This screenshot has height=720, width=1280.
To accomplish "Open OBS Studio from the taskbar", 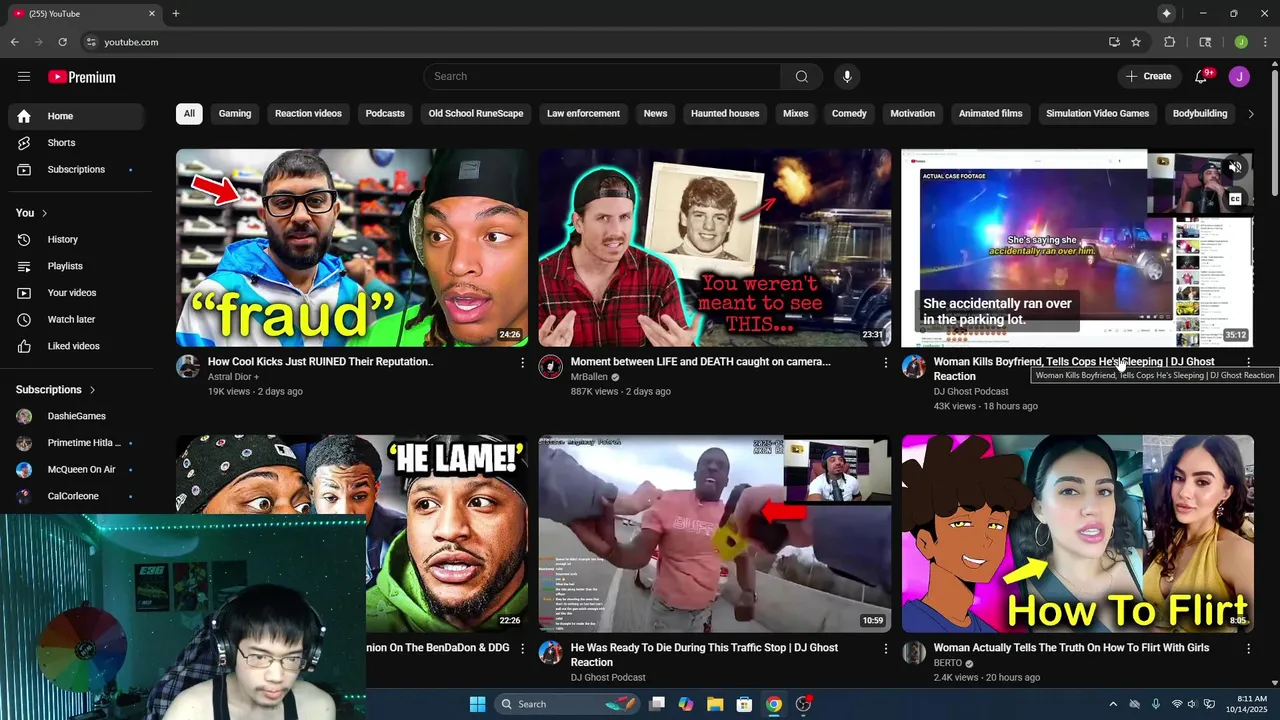I will click(x=803, y=704).
